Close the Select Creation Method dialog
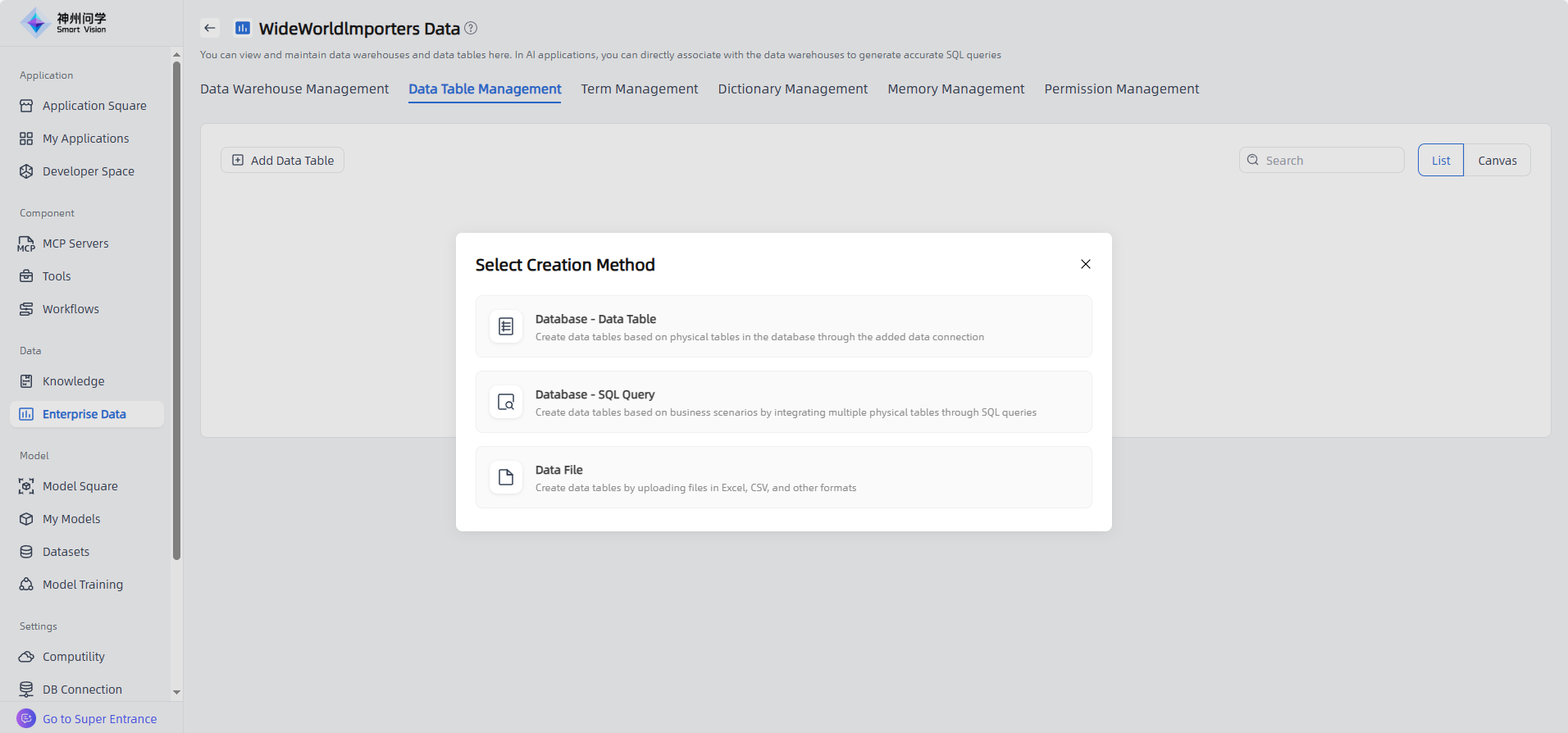The width and height of the screenshot is (1568, 733). 1085,264
